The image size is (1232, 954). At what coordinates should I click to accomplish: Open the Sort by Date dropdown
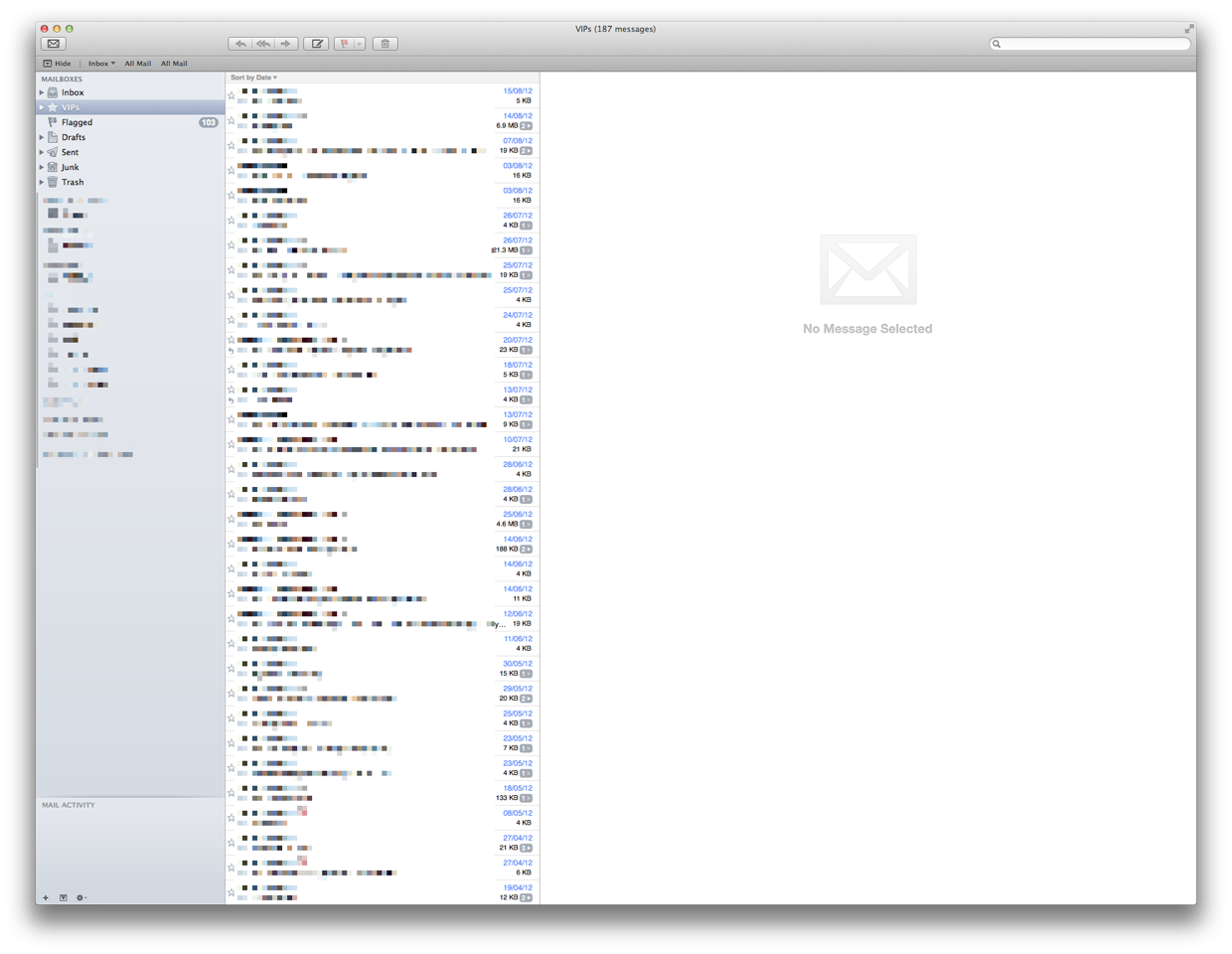tap(253, 78)
